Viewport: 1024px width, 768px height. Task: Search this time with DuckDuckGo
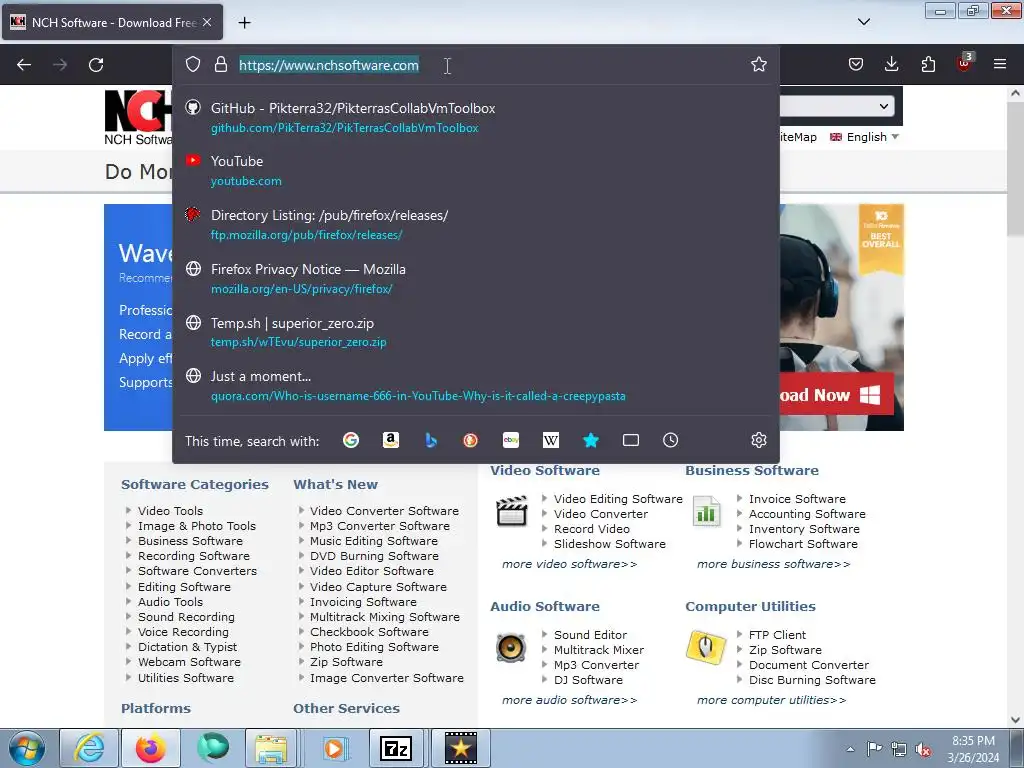(x=470, y=440)
